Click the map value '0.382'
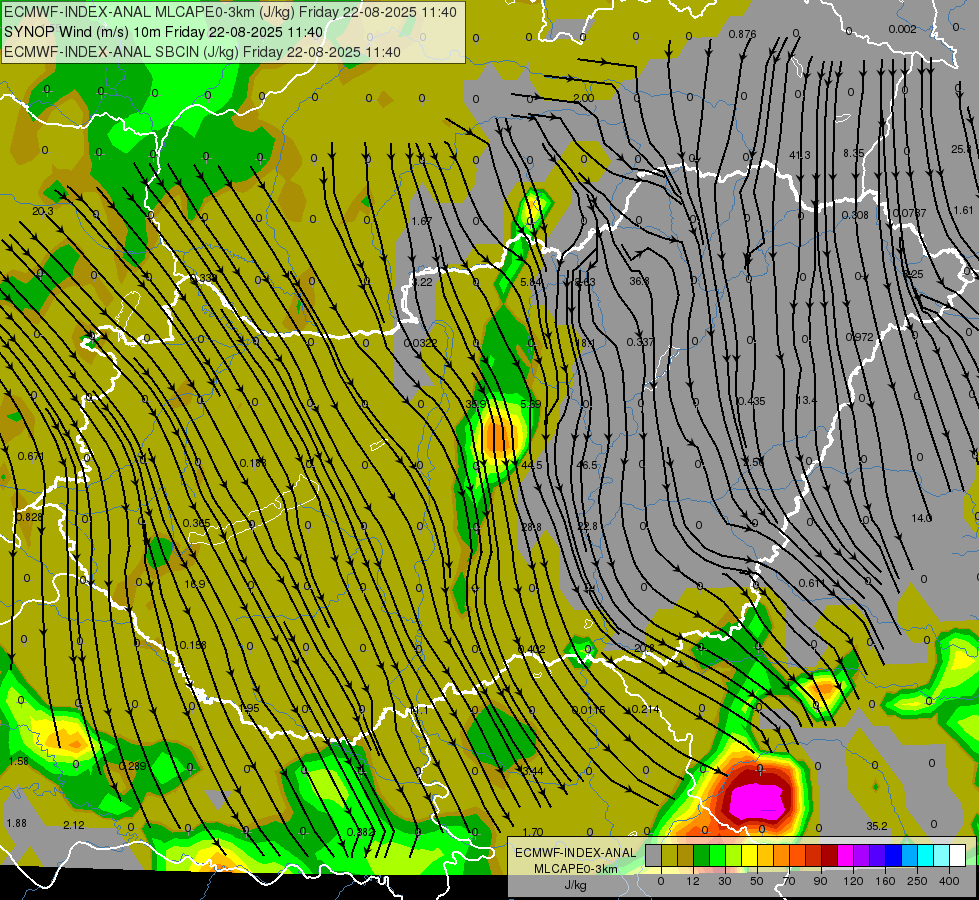The image size is (979, 900). click(x=360, y=832)
